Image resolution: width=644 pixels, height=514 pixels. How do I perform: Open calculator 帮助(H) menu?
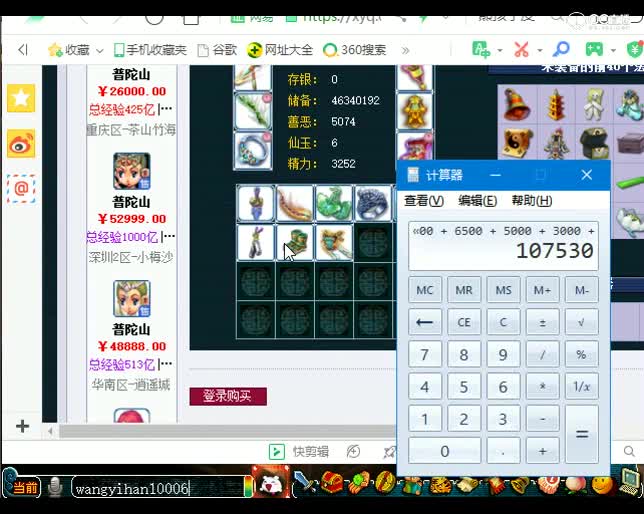coord(531,201)
